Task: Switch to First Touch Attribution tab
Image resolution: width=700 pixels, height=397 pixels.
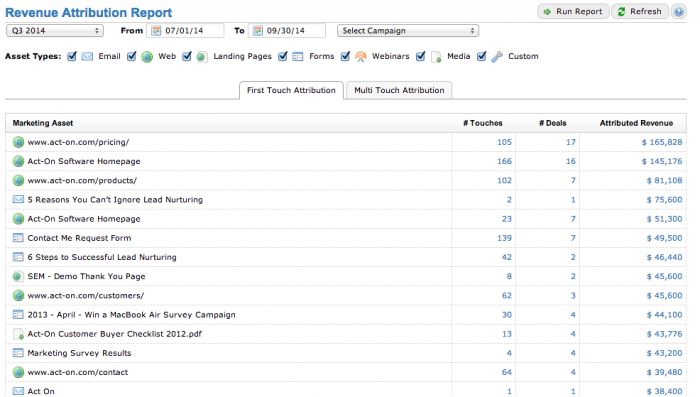Action: pos(291,90)
